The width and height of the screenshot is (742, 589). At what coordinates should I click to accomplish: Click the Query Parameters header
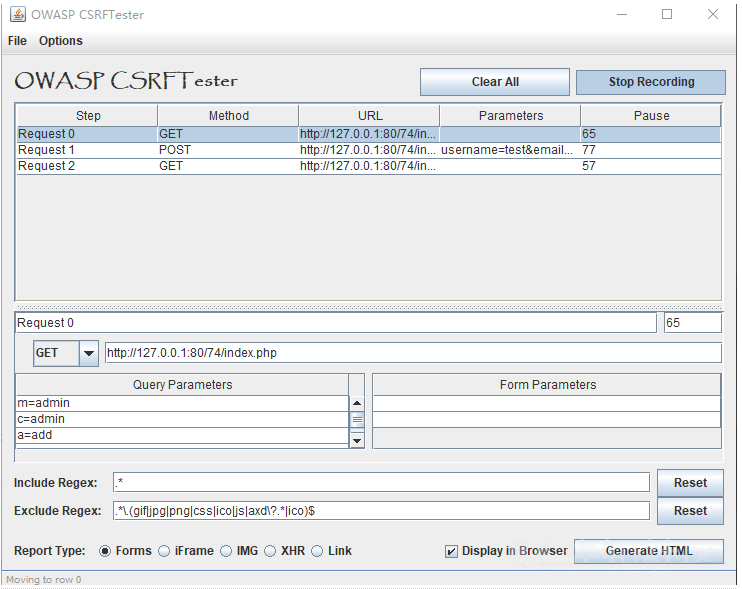tap(182, 385)
